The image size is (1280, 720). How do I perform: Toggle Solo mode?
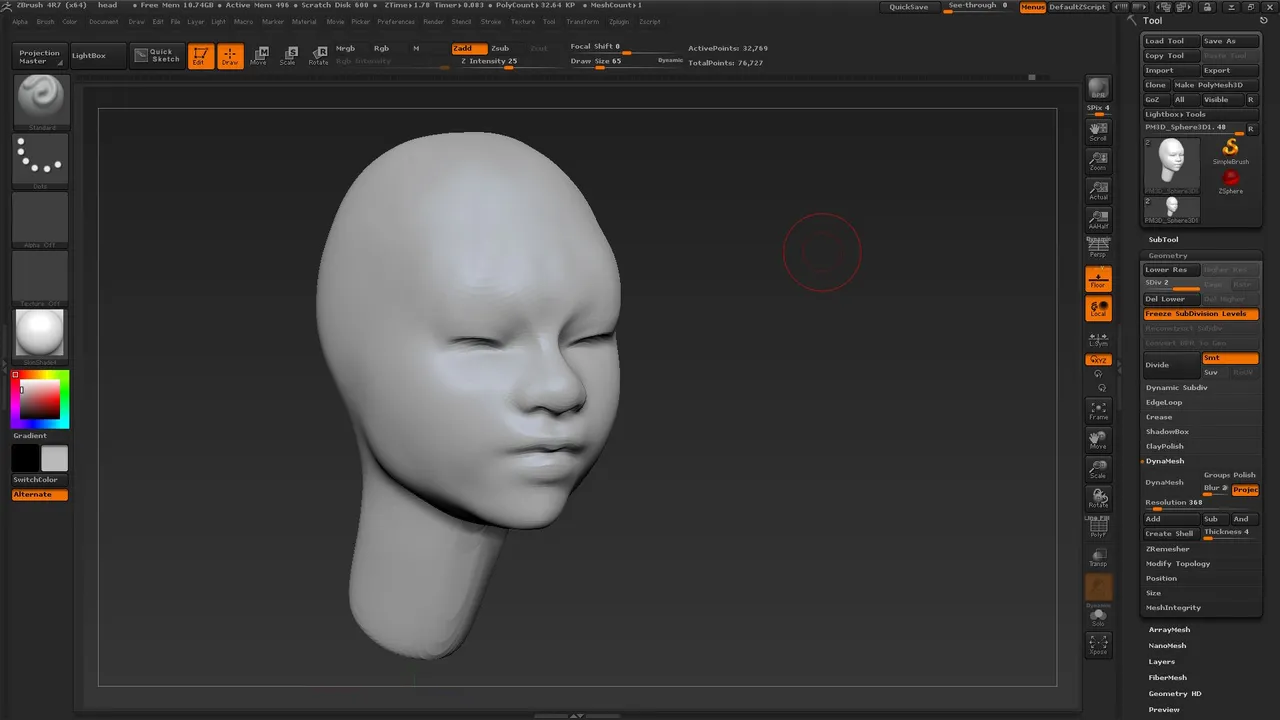tap(1098, 616)
